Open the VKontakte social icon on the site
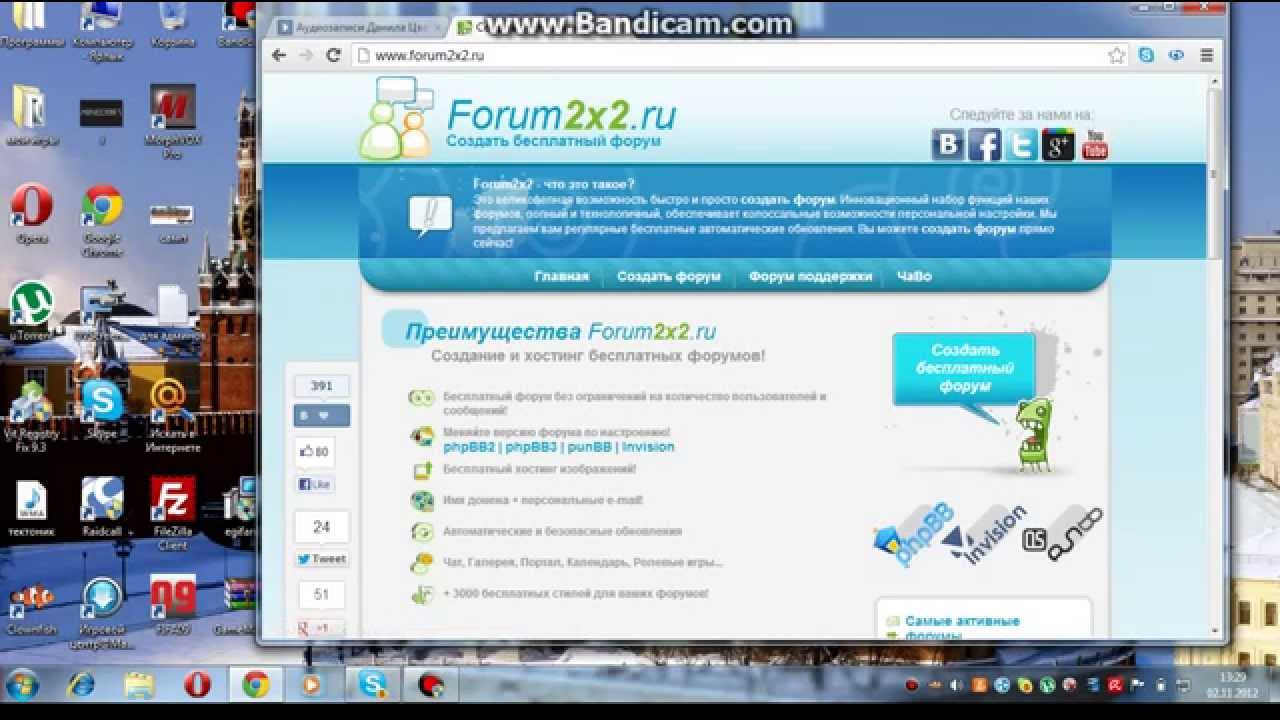Image resolution: width=1280 pixels, height=720 pixels. 948,145
